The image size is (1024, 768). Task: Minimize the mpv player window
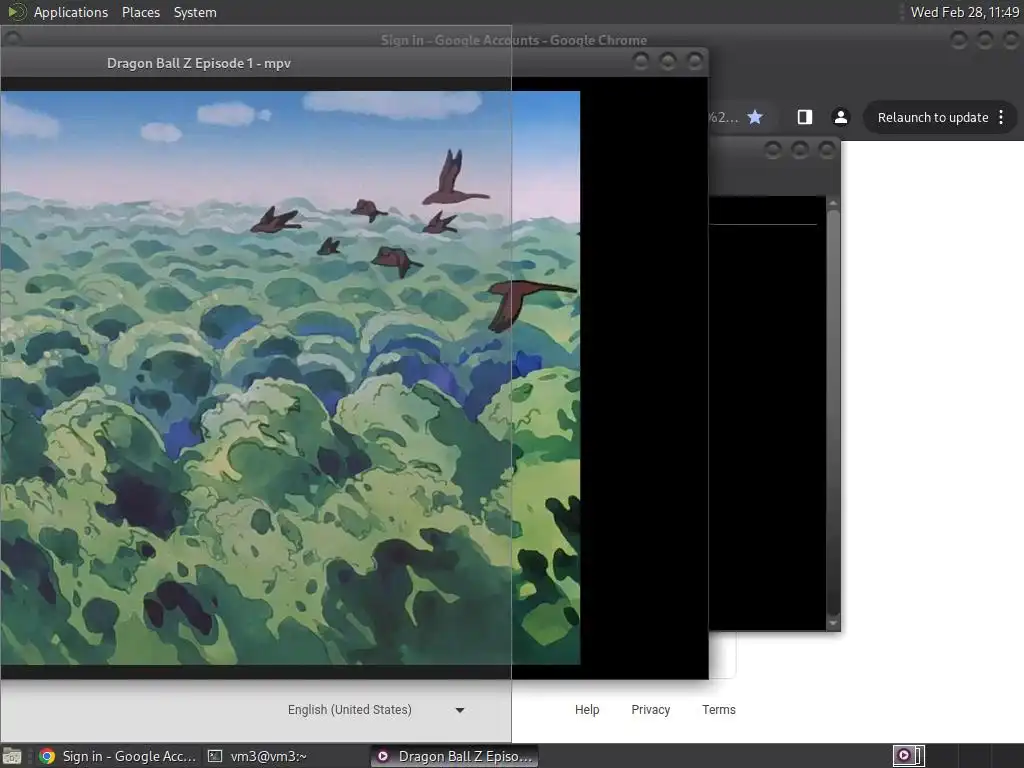coord(641,61)
